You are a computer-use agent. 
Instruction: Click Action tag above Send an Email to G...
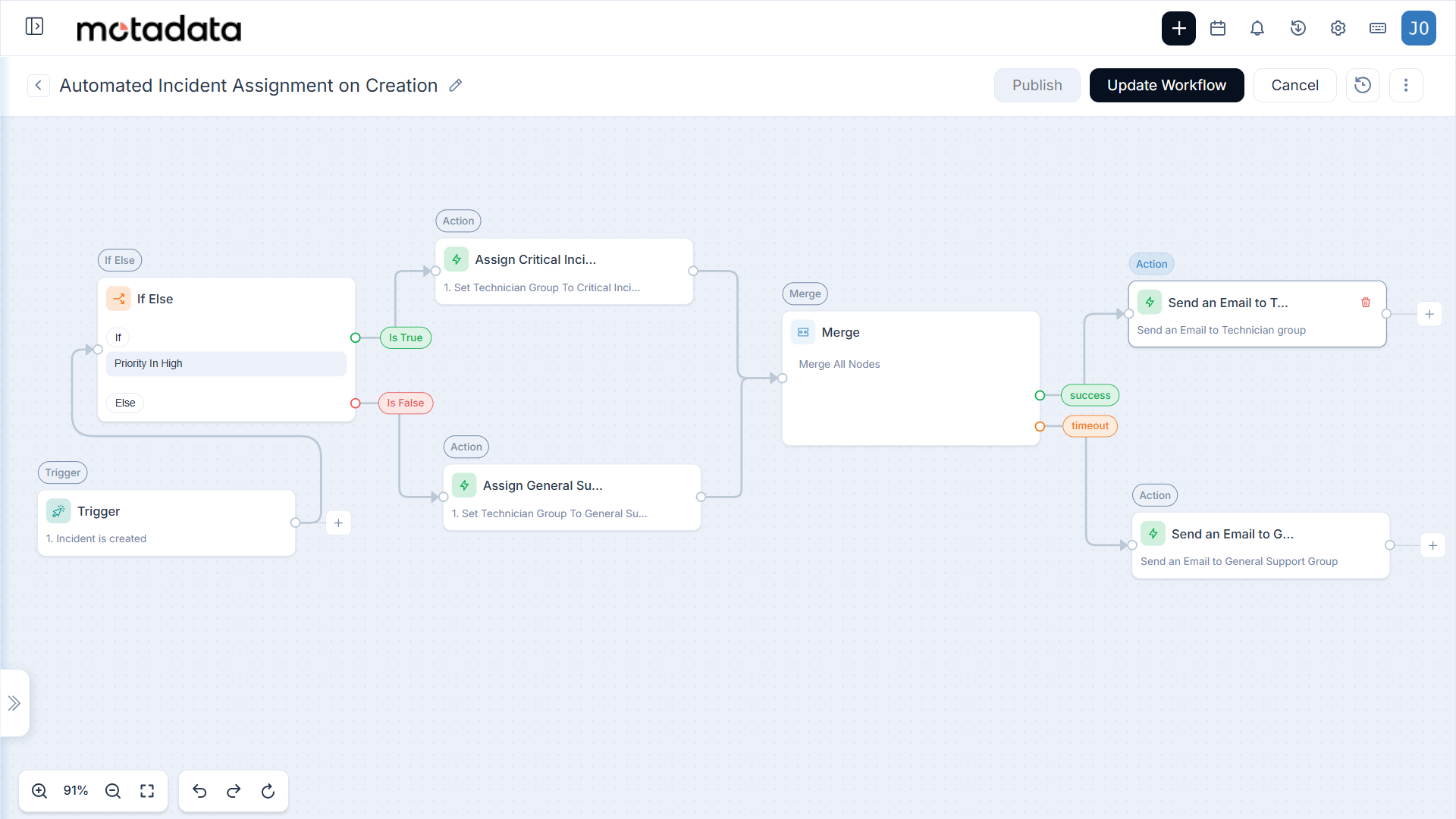point(1154,495)
